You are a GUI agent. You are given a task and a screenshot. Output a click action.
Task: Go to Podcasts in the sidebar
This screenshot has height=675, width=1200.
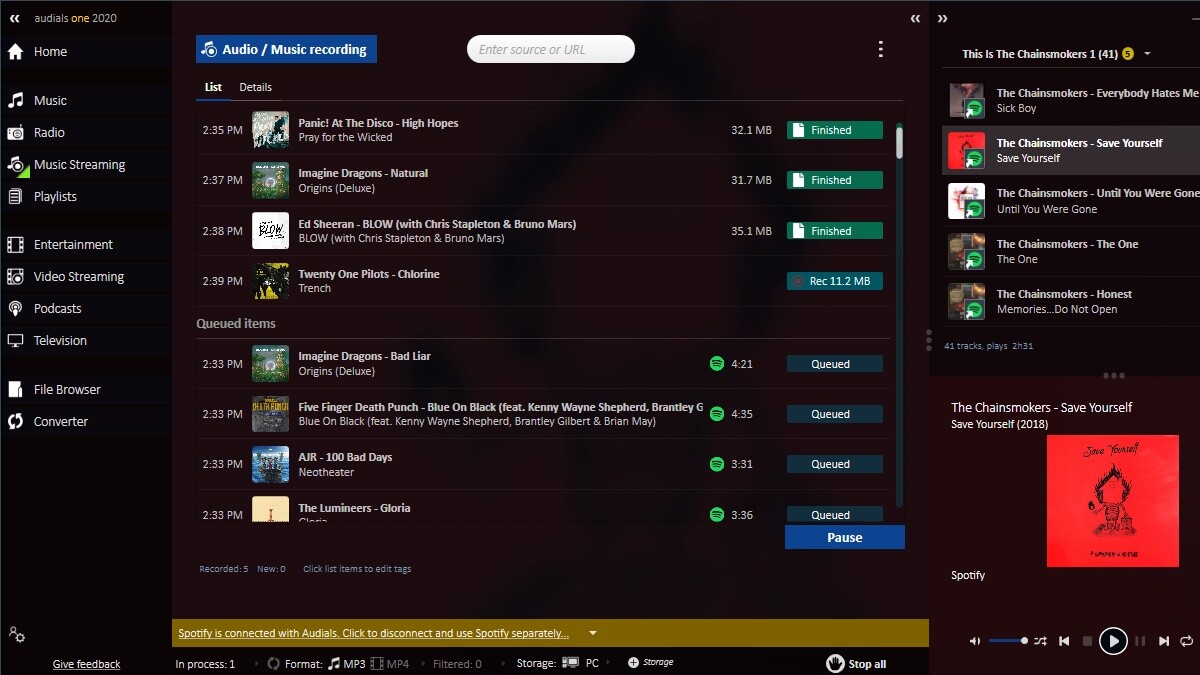(x=57, y=309)
